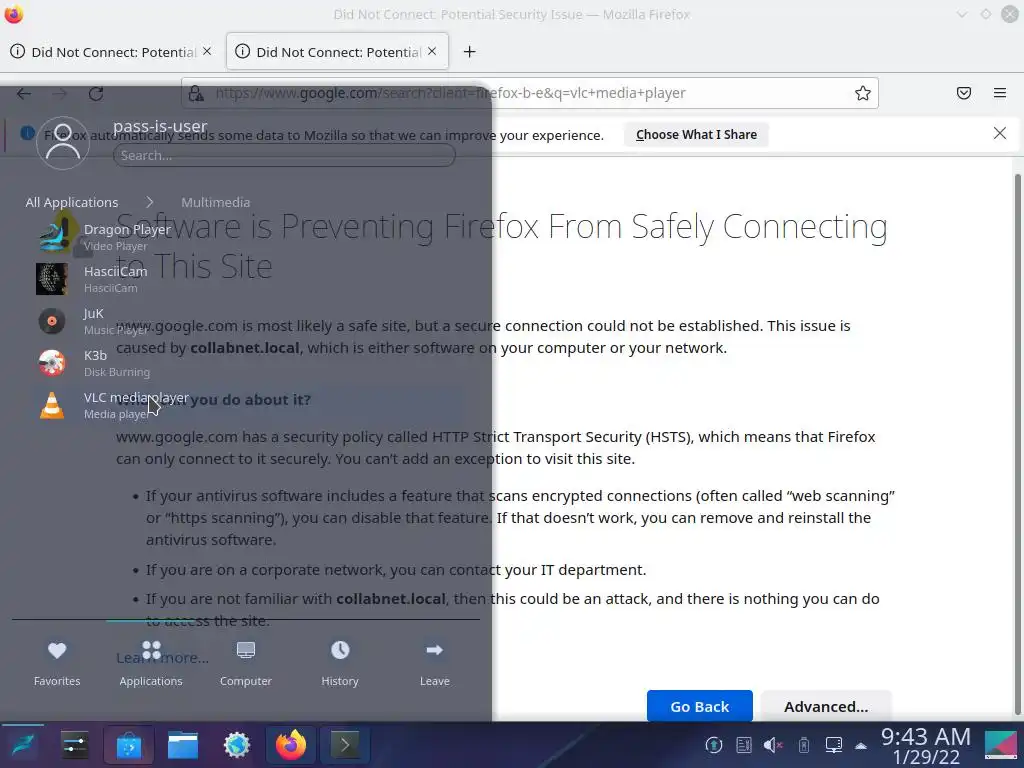Open the battery tray icon
Viewport: 1024px width, 768px height.
pyautogui.click(x=804, y=745)
